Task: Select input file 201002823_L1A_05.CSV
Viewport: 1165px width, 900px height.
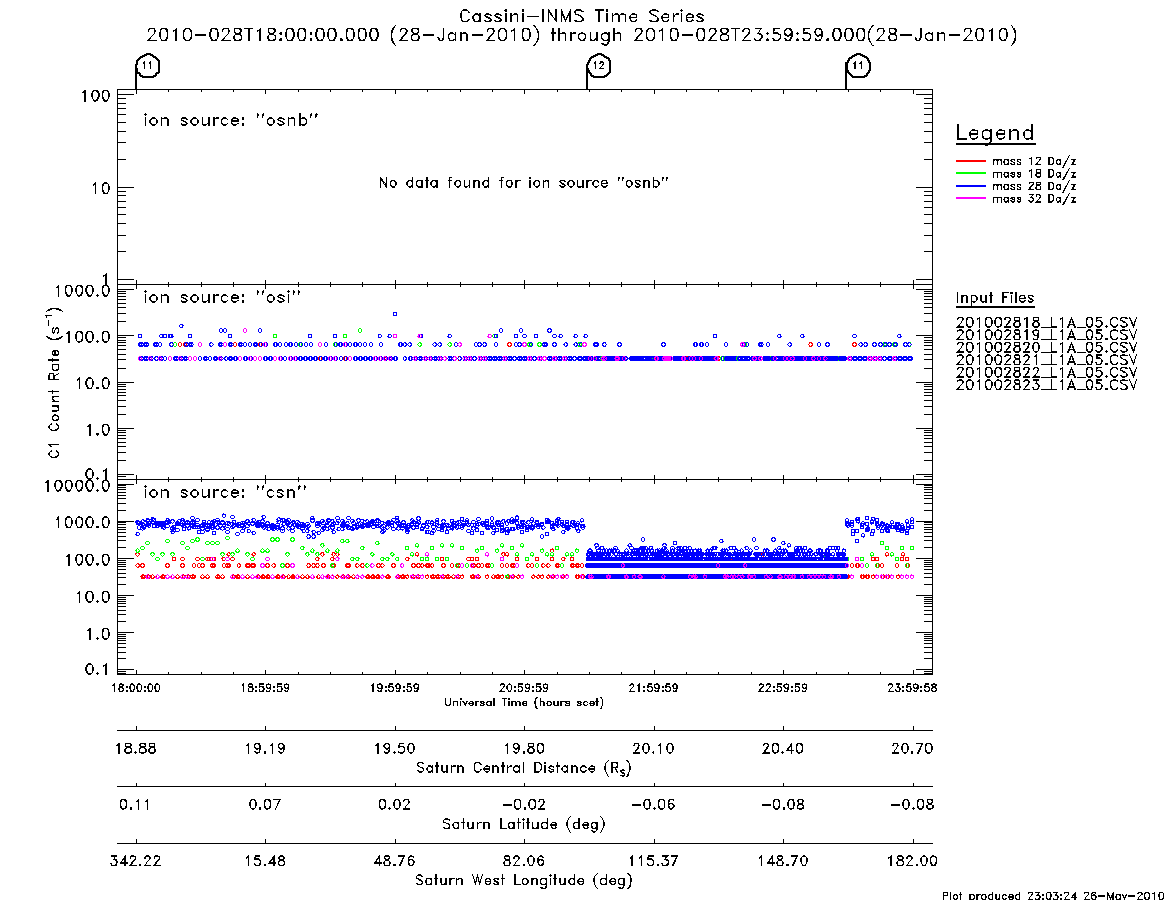Action: click(1046, 385)
